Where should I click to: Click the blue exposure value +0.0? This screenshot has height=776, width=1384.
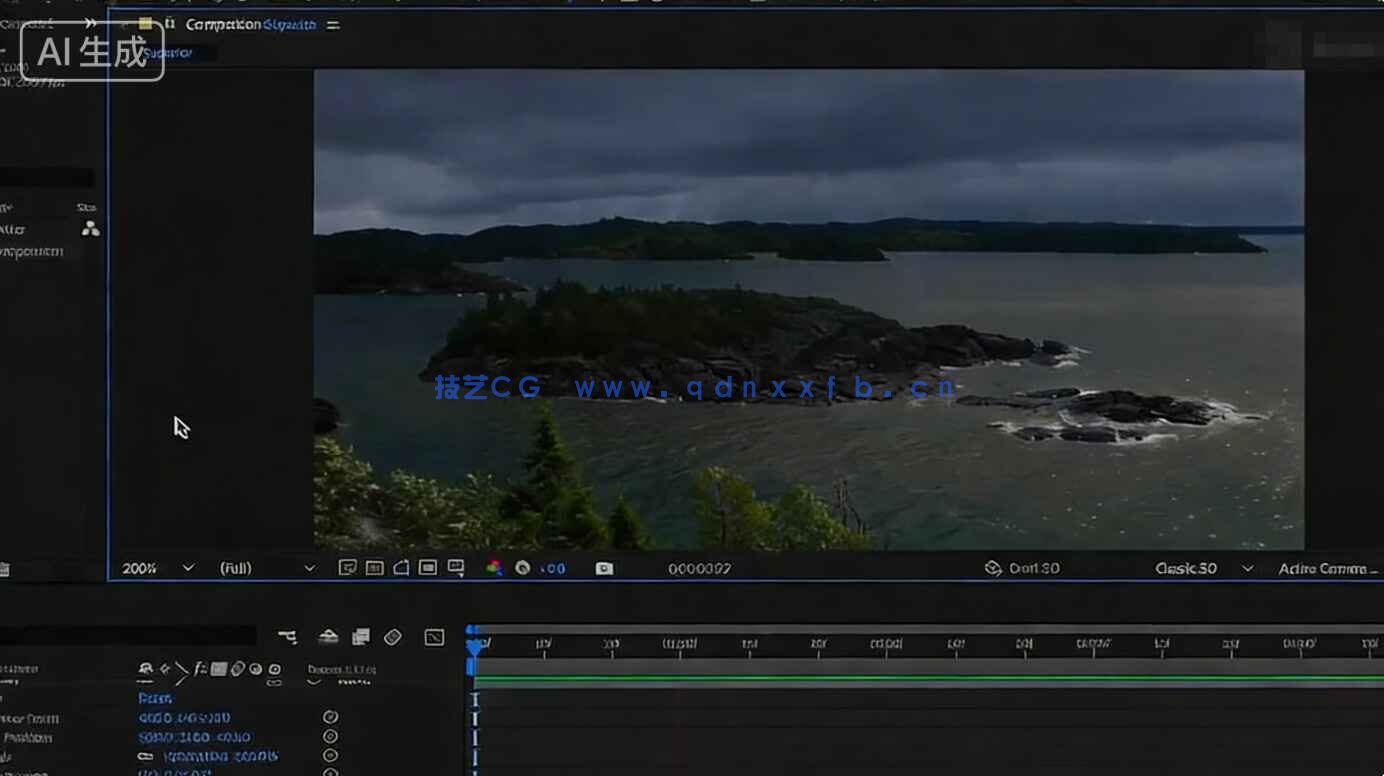click(x=553, y=568)
